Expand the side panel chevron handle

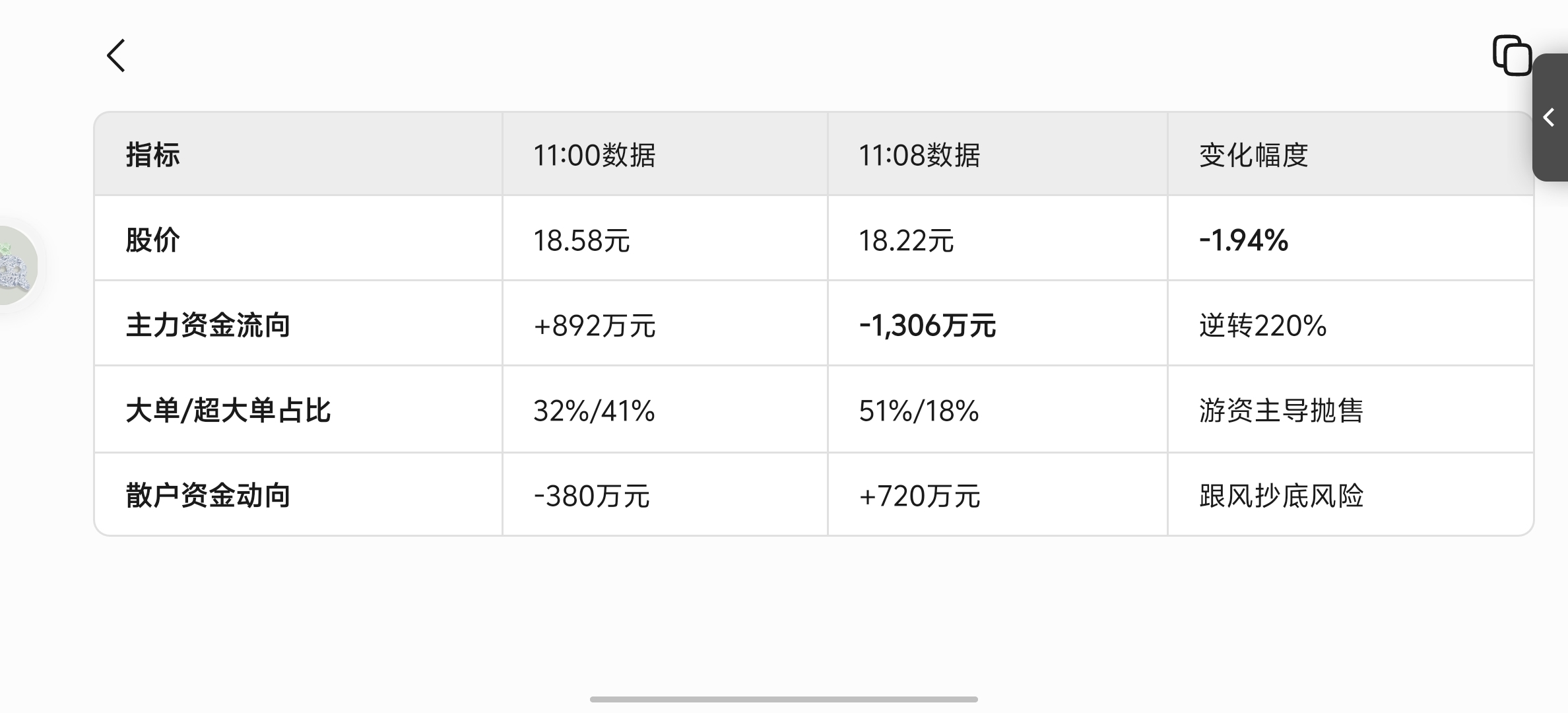[1550, 118]
